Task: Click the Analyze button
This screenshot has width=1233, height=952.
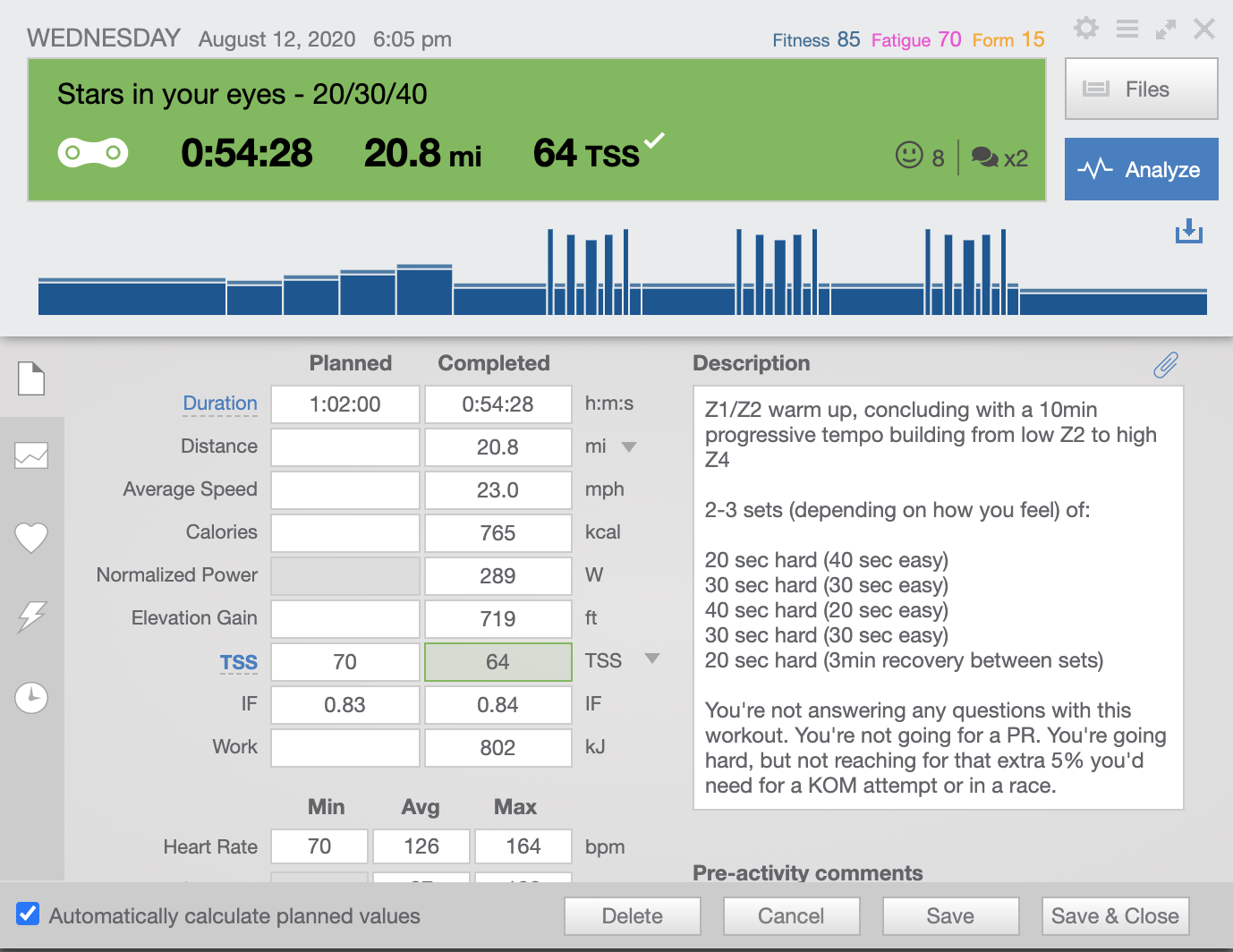Action: pos(1141,169)
